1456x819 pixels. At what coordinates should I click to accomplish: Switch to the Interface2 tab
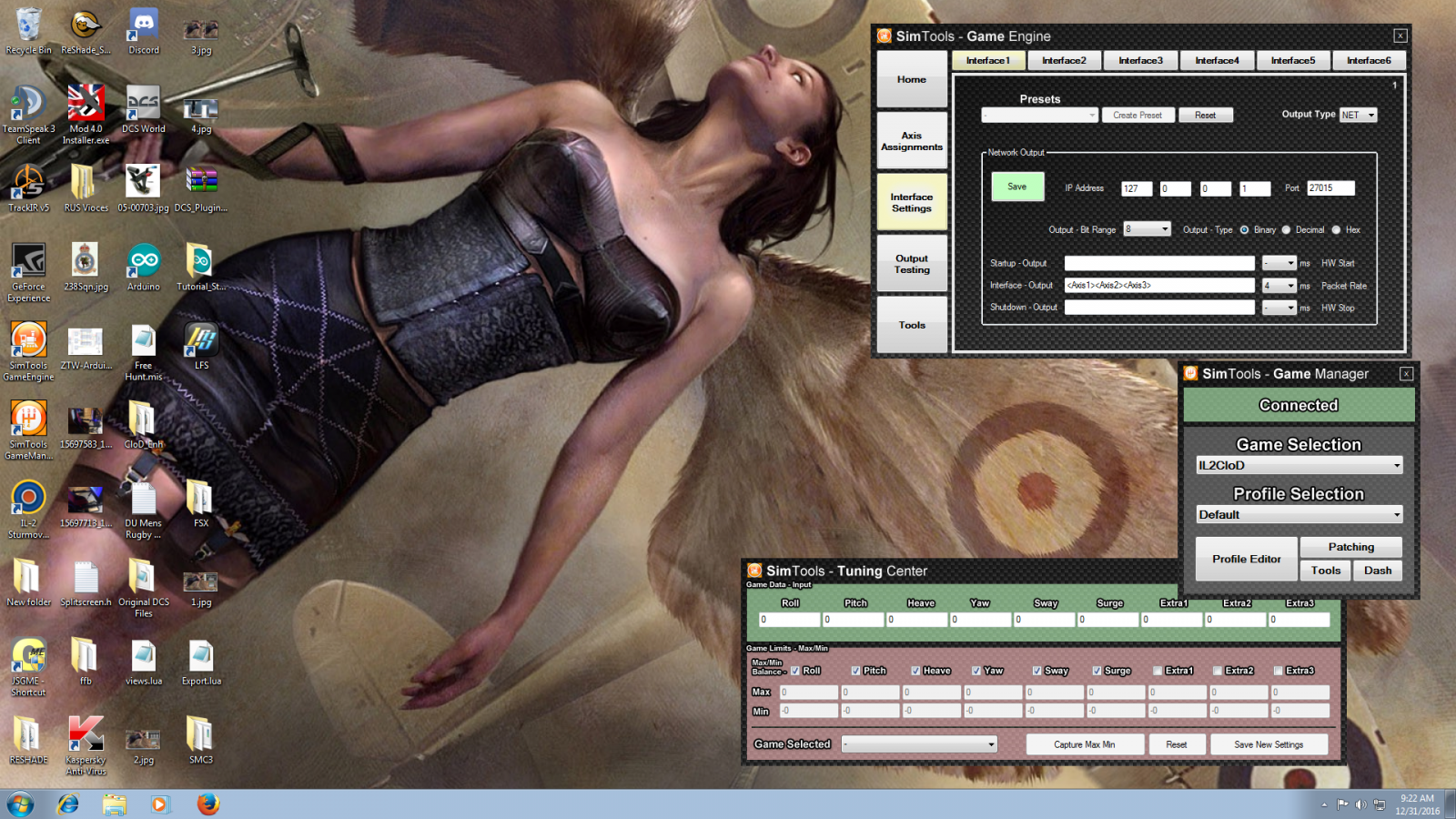pos(1064,61)
